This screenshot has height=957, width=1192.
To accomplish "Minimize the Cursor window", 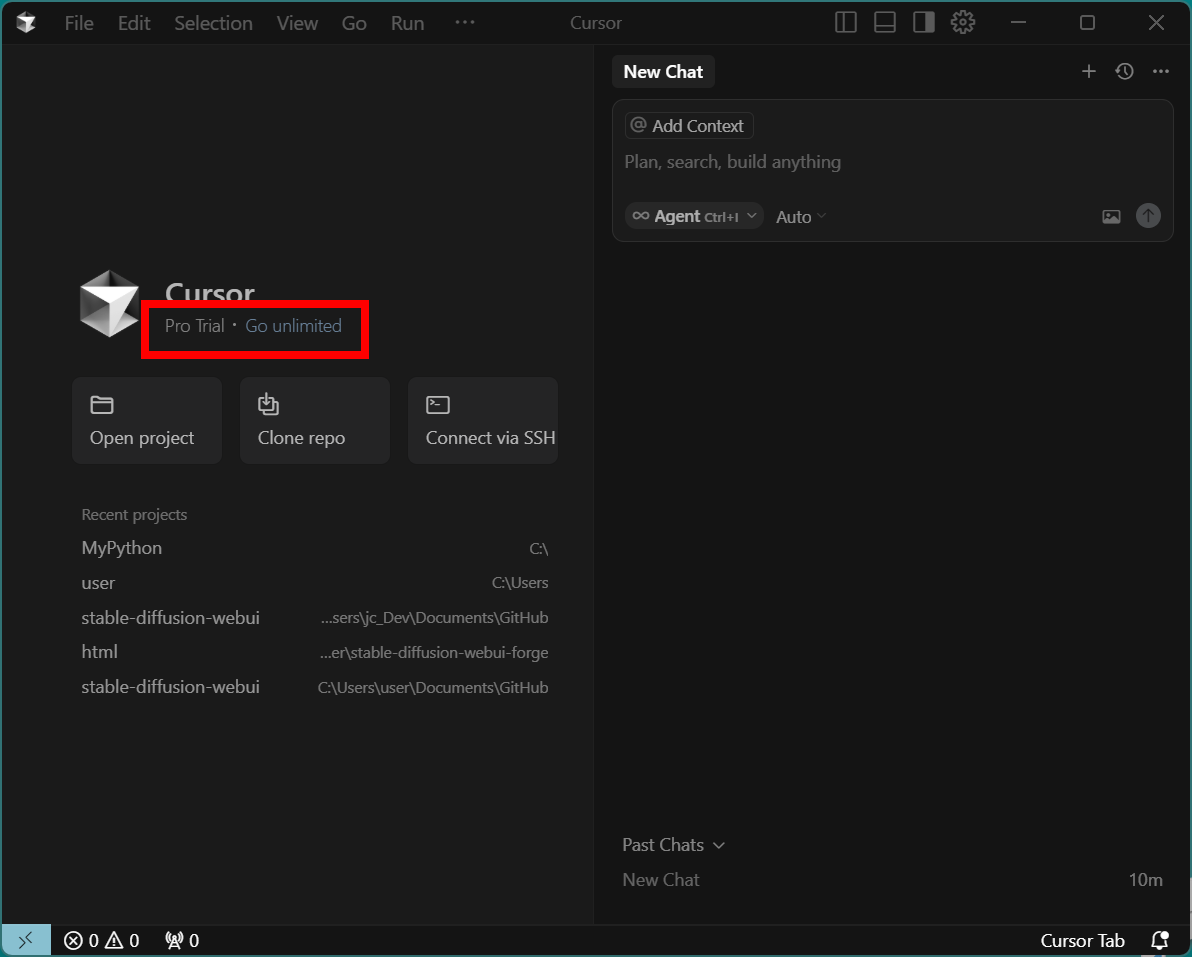I will [1018, 23].
